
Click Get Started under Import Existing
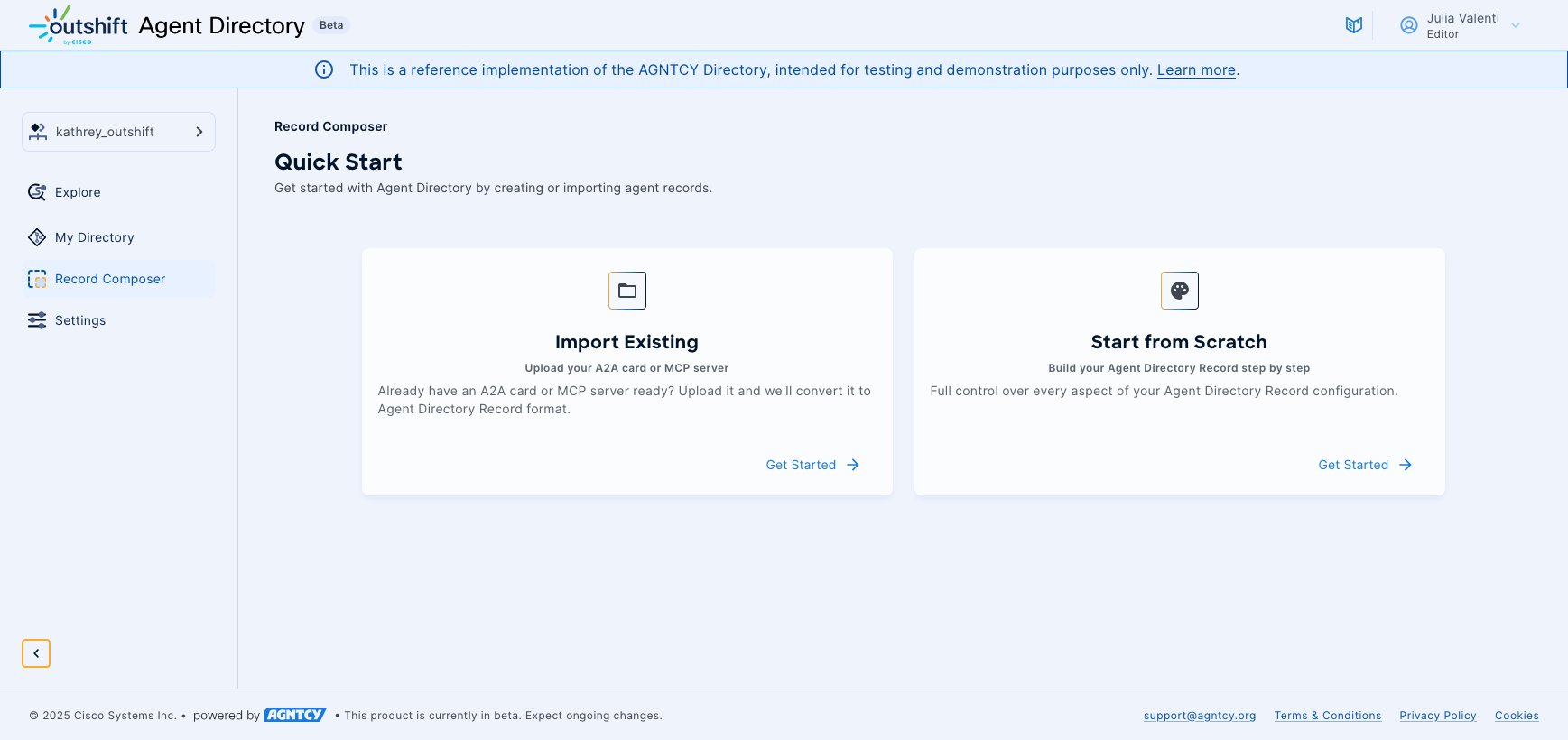tap(812, 465)
